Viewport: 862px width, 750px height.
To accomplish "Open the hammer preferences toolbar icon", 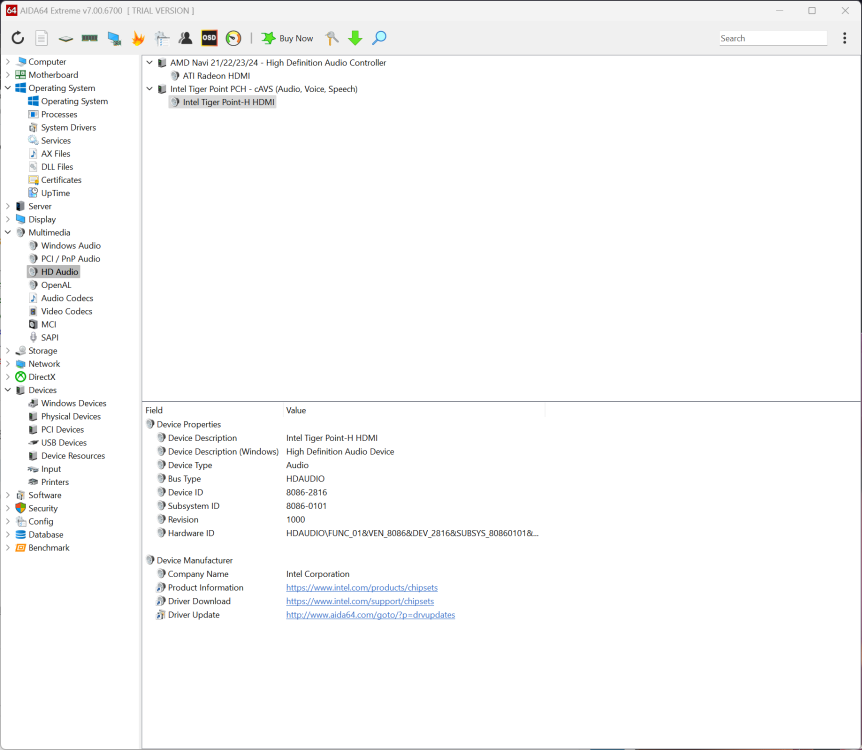I will pyautogui.click(x=331, y=38).
